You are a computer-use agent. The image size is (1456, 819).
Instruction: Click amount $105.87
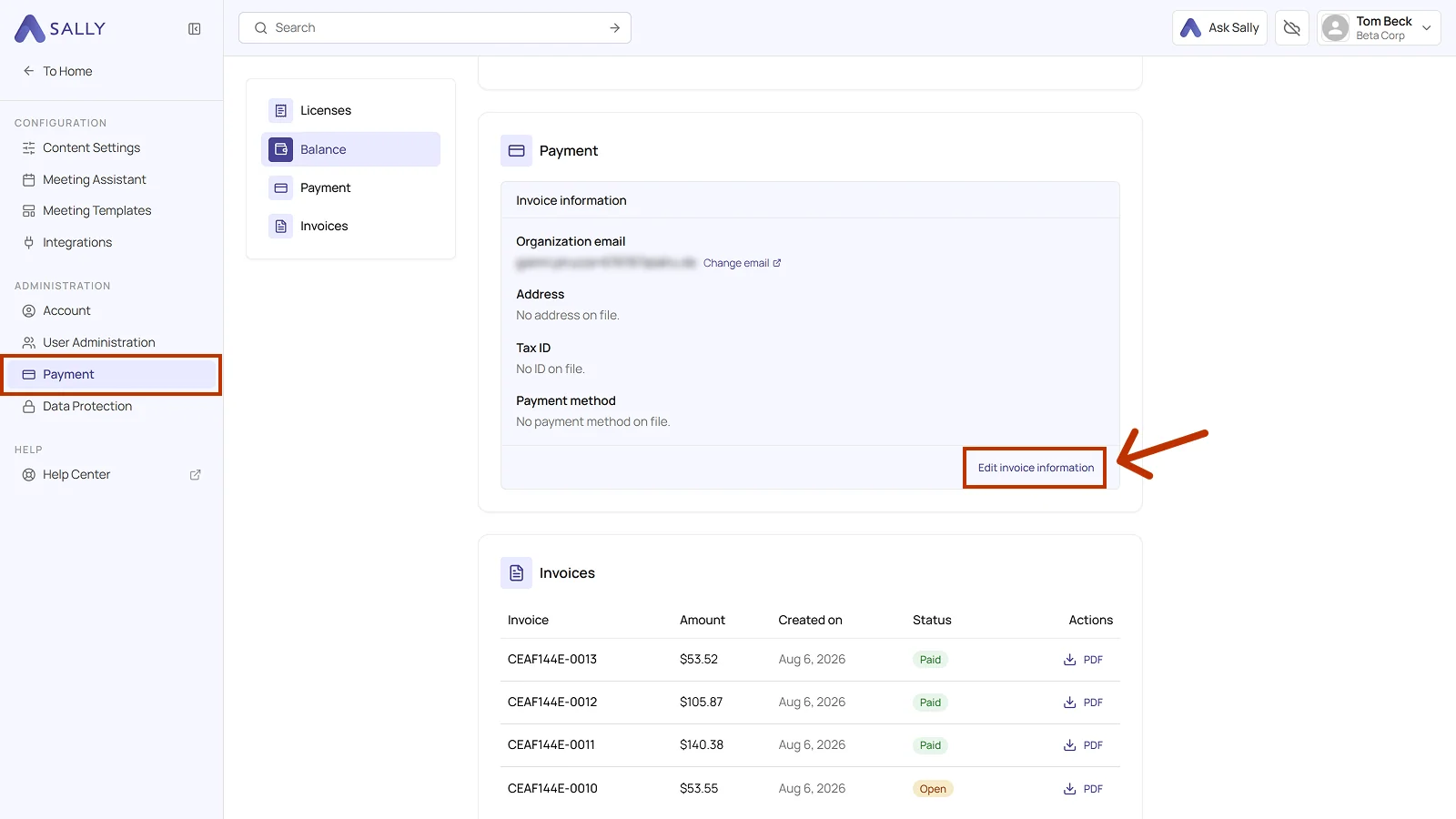(701, 702)
